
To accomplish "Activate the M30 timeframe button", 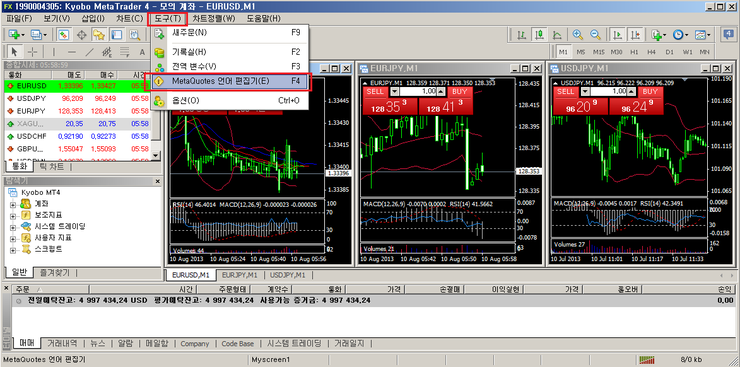I will [616, 52].
